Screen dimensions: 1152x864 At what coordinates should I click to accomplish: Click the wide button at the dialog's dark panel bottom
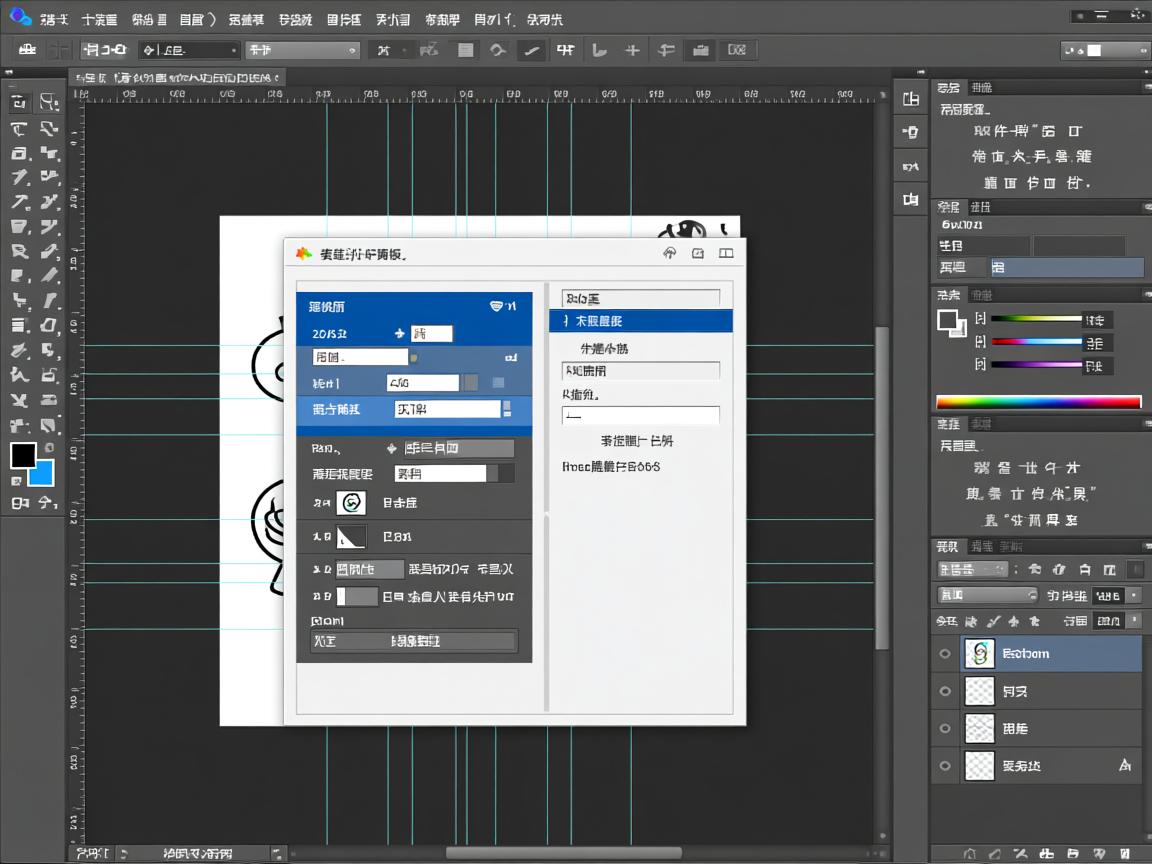point(414,641)
